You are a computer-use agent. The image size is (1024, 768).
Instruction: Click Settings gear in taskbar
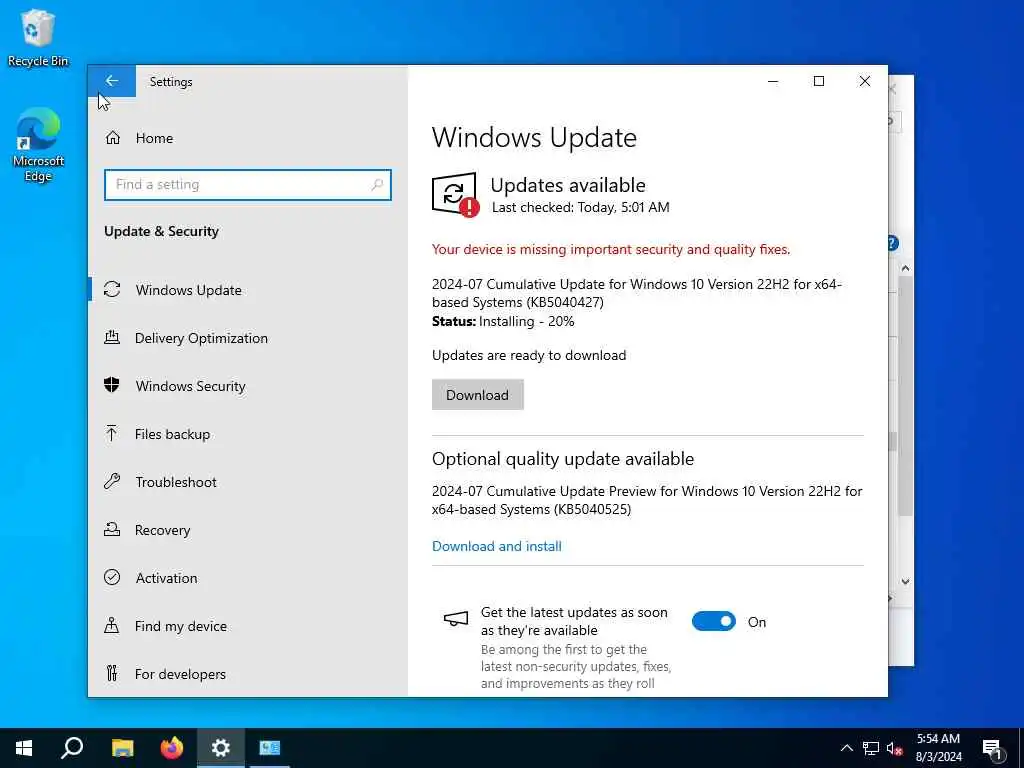pyautogui.click(x=221, y=748)
